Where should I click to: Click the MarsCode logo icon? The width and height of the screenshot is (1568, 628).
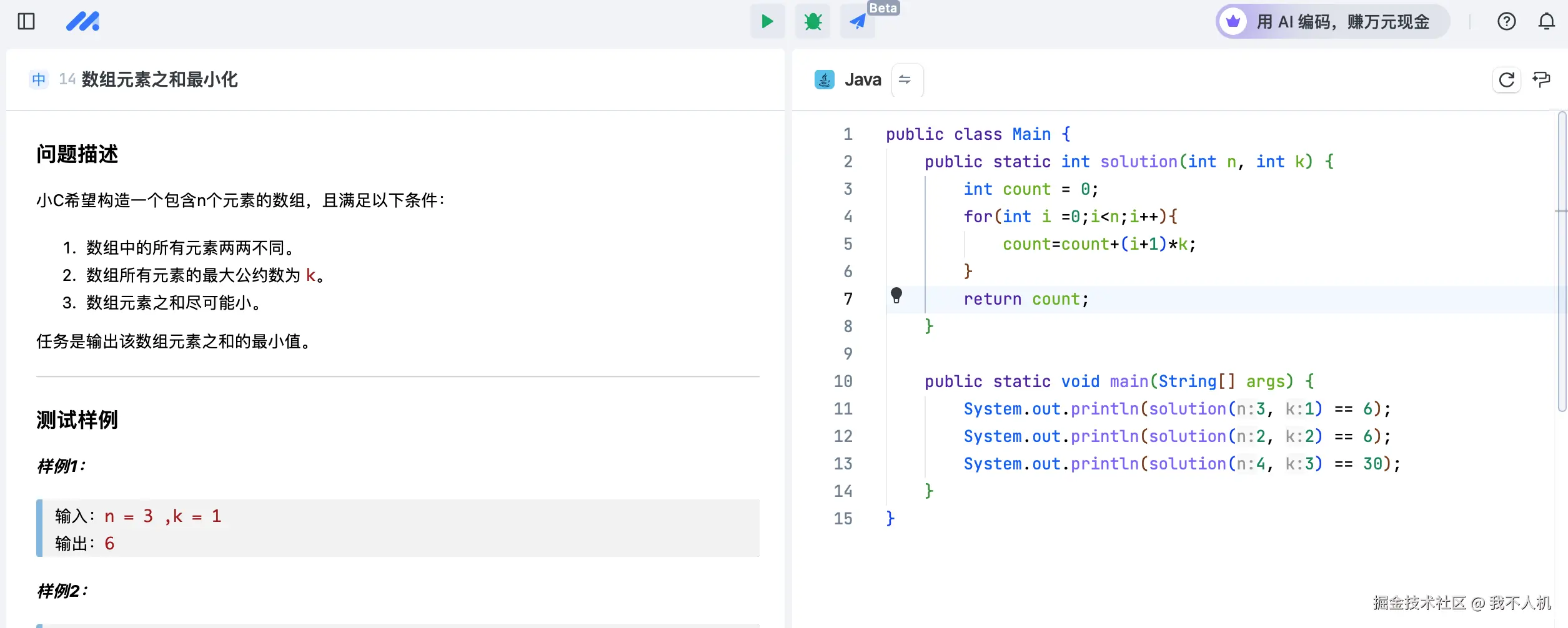82,22
